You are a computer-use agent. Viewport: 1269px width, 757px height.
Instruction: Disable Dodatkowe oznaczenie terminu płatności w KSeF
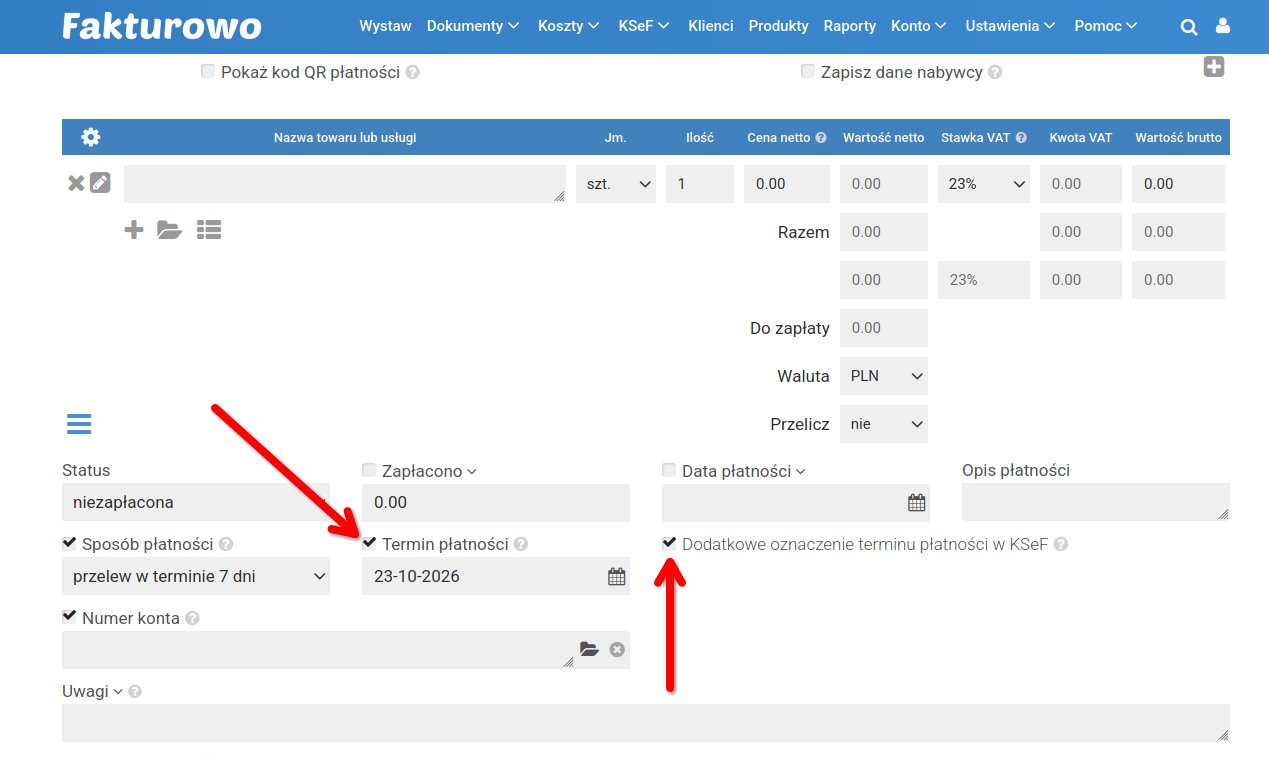(669, 543)
